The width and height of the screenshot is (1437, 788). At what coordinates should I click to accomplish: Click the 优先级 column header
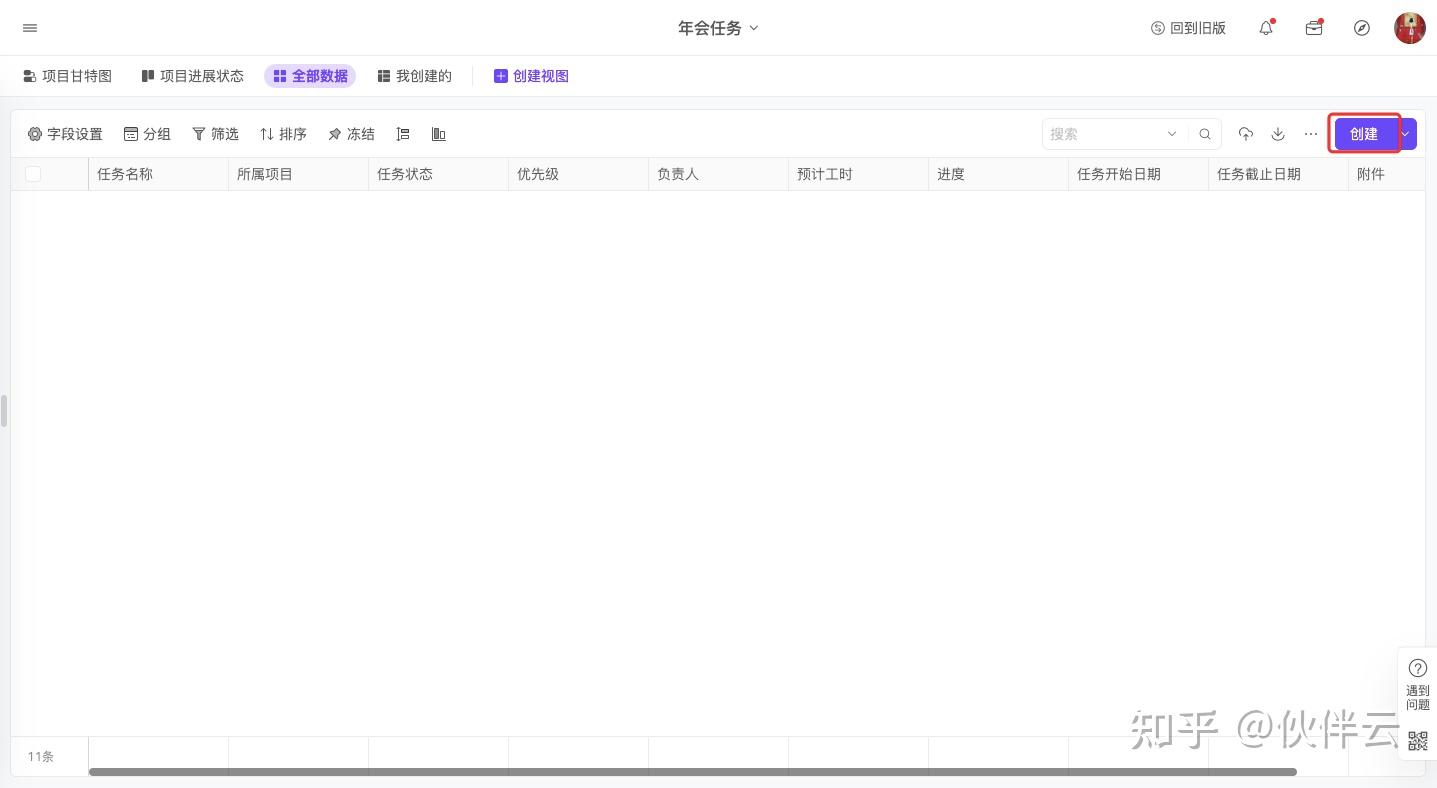(578, 174)
